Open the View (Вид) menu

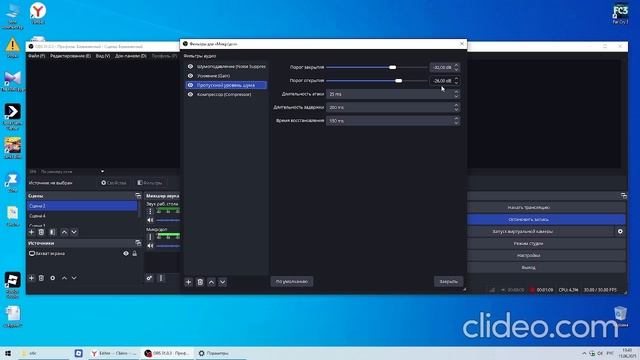coord(103,56)
